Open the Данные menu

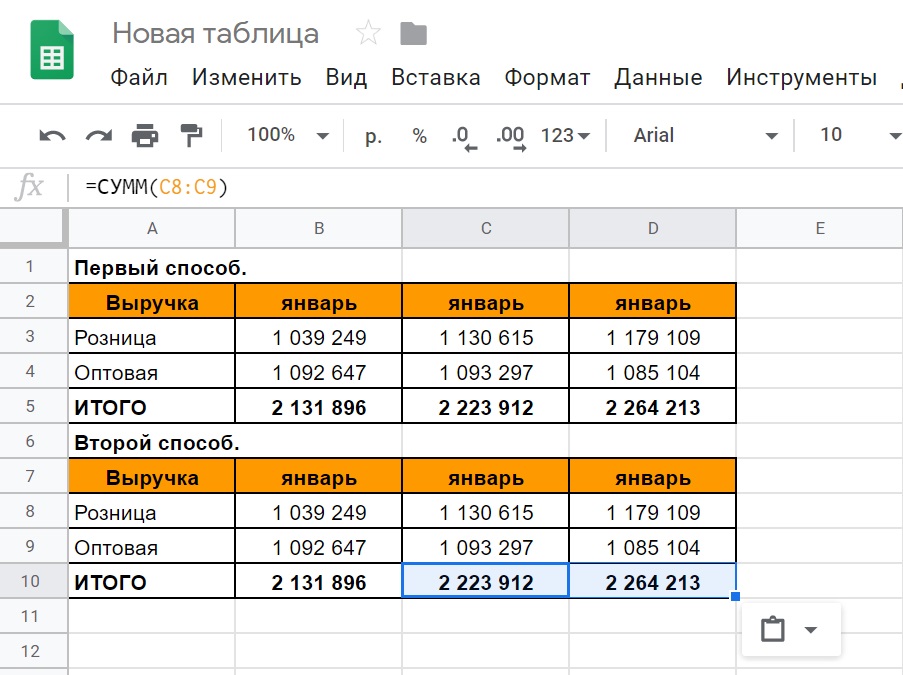point(658,77)
